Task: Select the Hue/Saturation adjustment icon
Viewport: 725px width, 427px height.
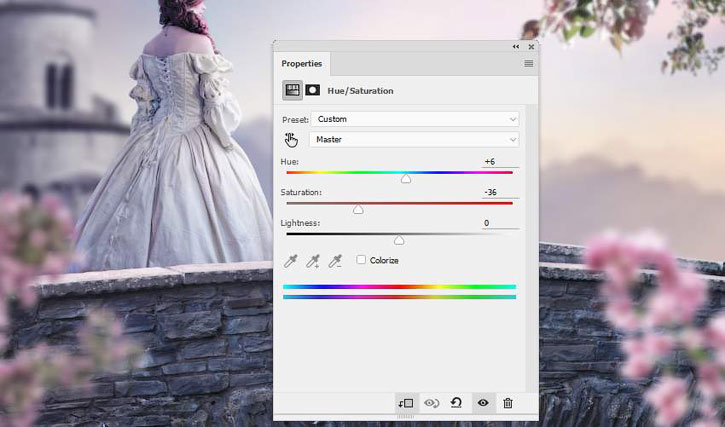Action: 292,90
